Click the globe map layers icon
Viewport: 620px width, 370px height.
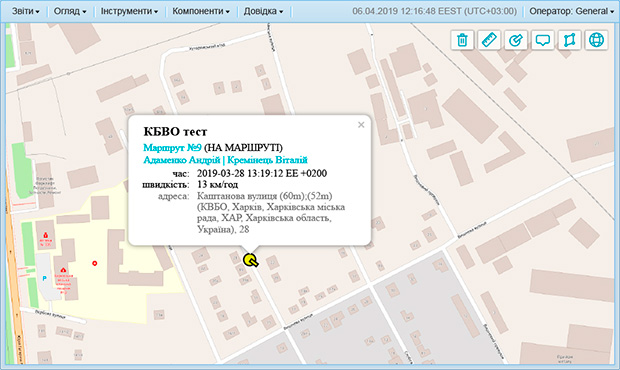click(x=596, y=40)
